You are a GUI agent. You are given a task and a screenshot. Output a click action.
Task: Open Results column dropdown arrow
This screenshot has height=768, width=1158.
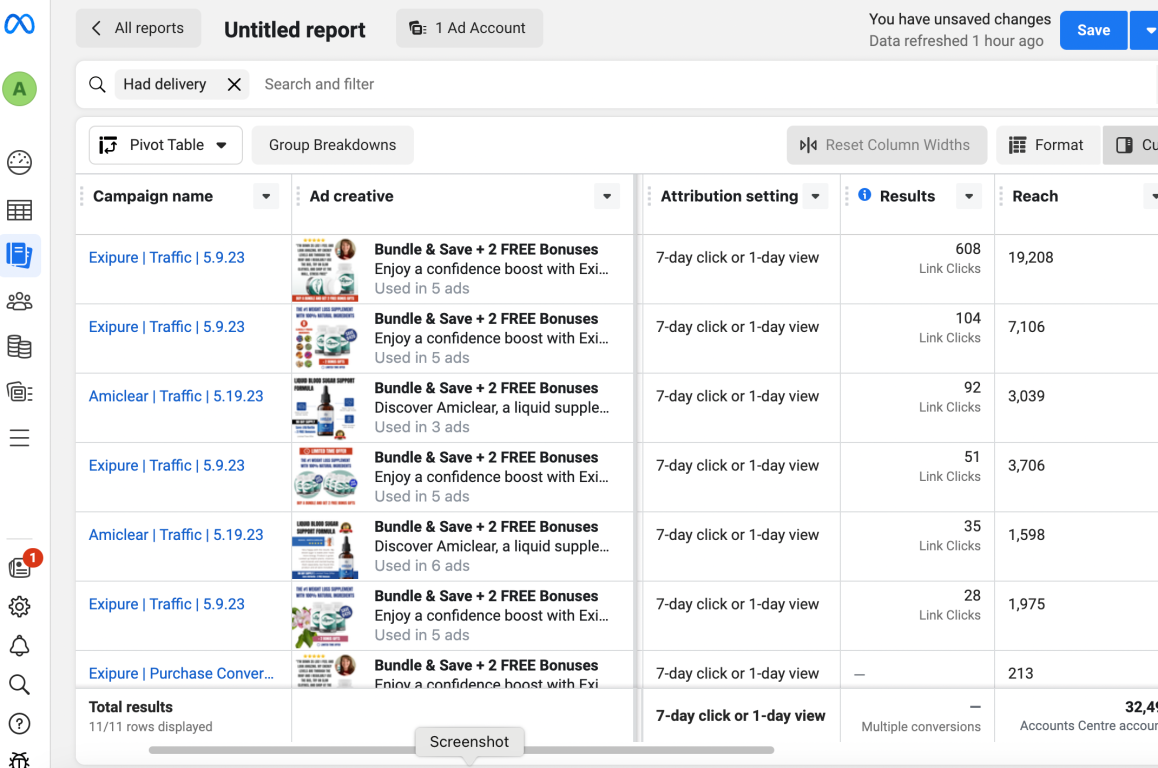[969, 196]
